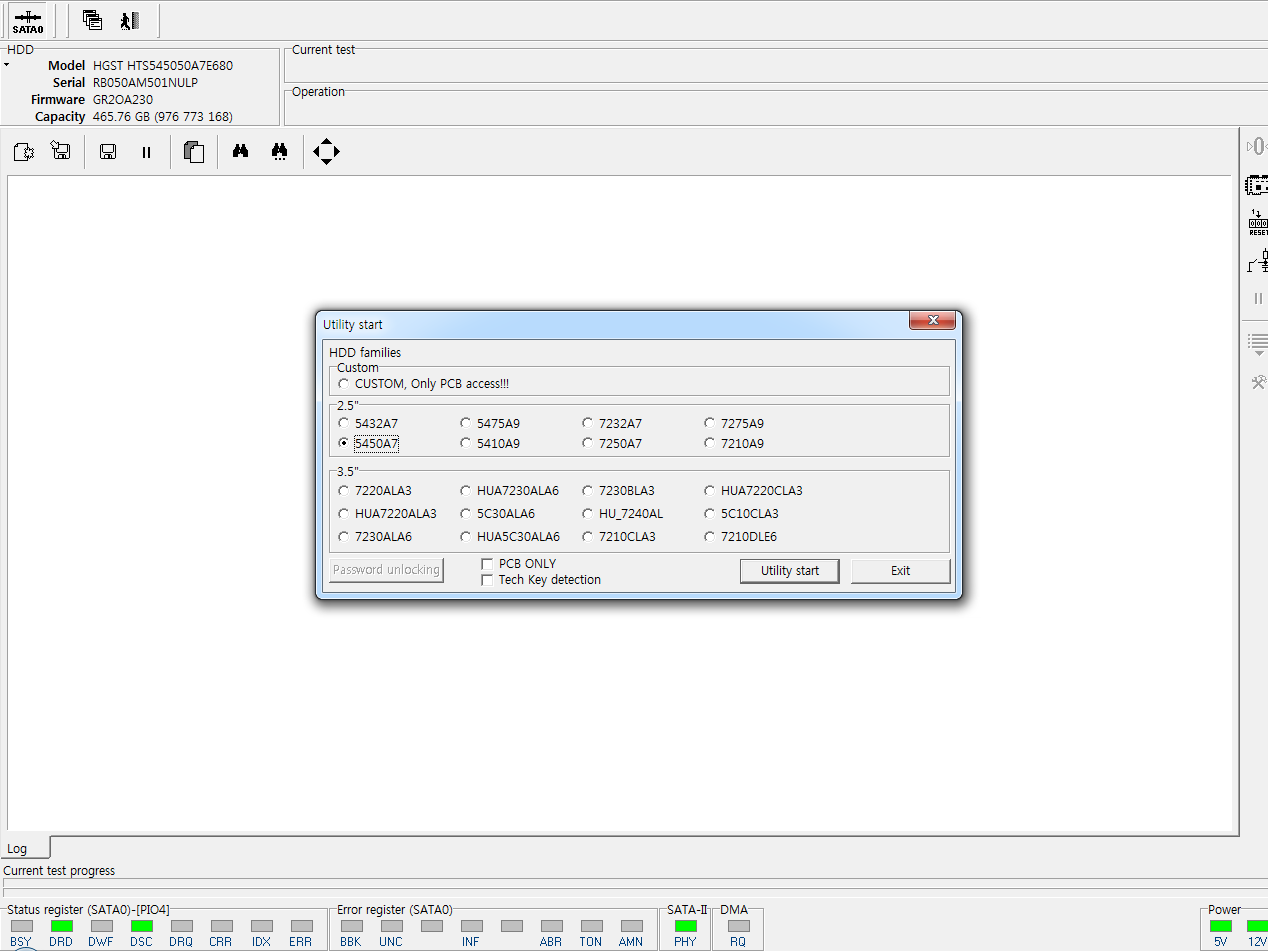Screen dimensions: 1268x951
Task: Click the four-arrow move icon
Action: tap(326, 152)
